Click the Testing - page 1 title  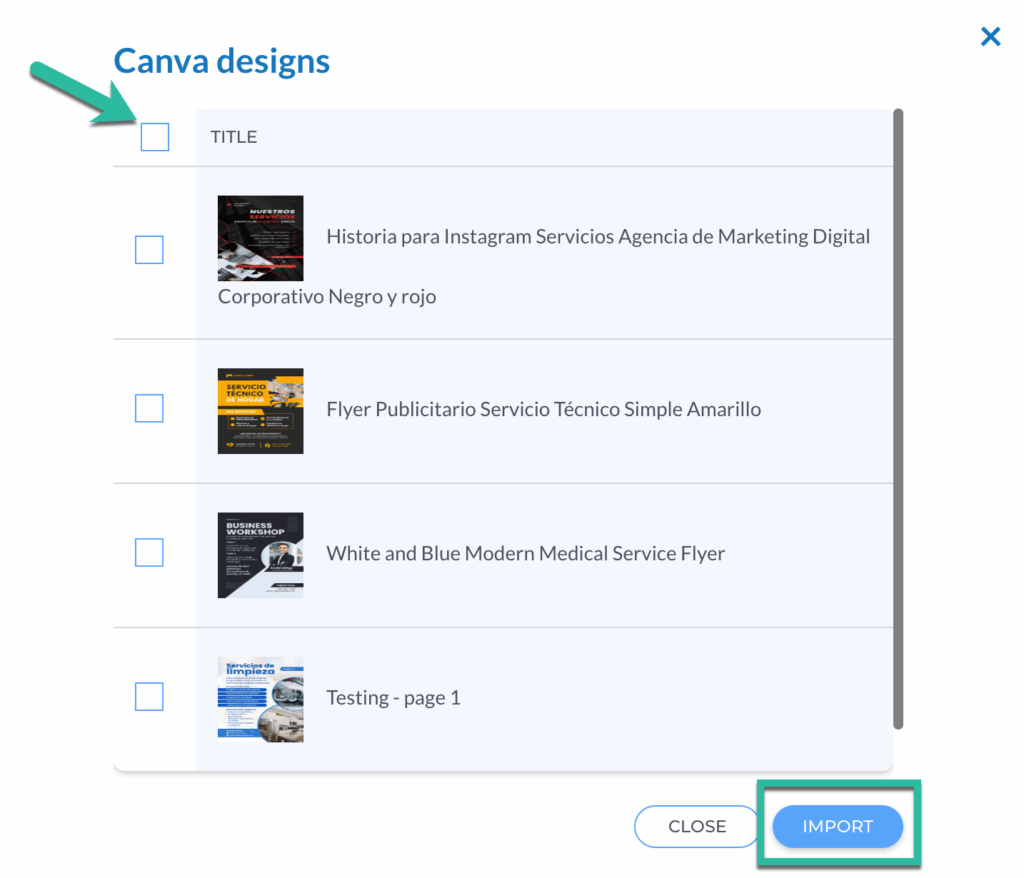pos(393,698)
